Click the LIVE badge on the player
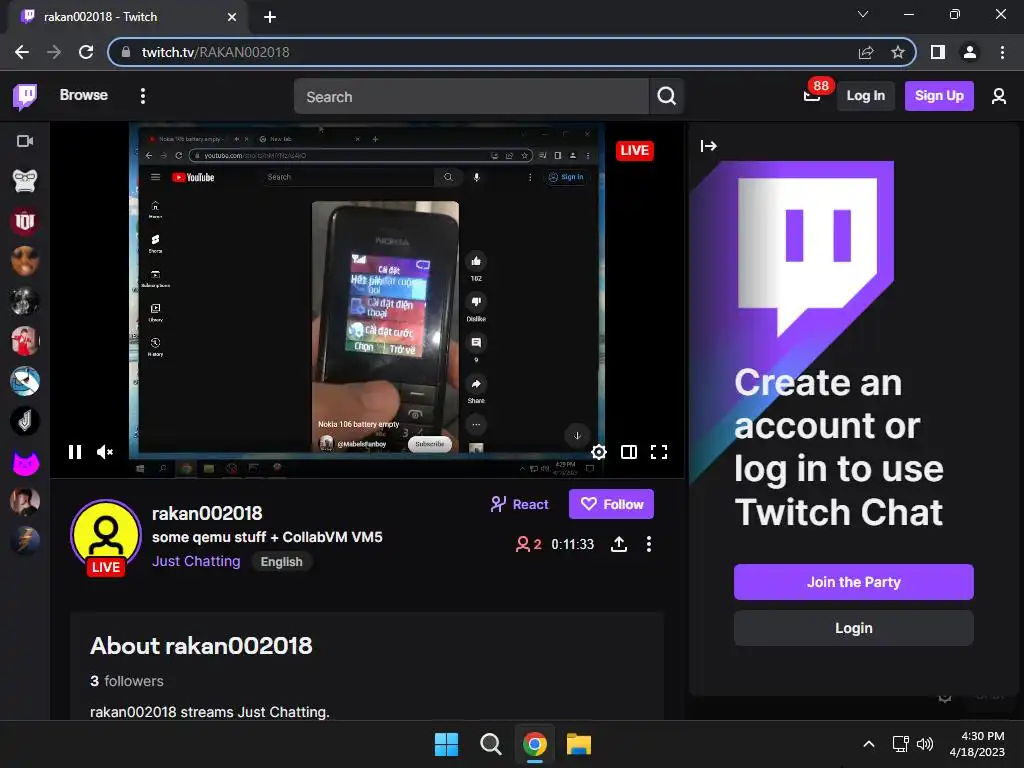The height and width of the screenshot is (768, 1024). (x=634, y=151)
